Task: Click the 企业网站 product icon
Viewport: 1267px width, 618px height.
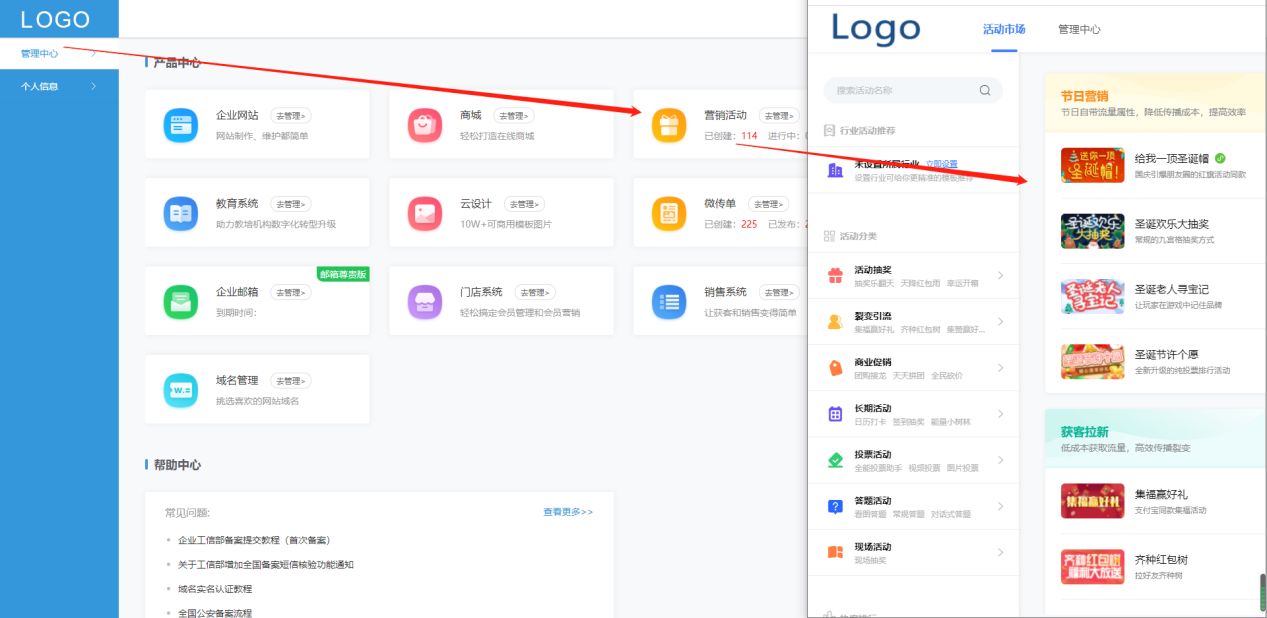Action: coord(181,125)
